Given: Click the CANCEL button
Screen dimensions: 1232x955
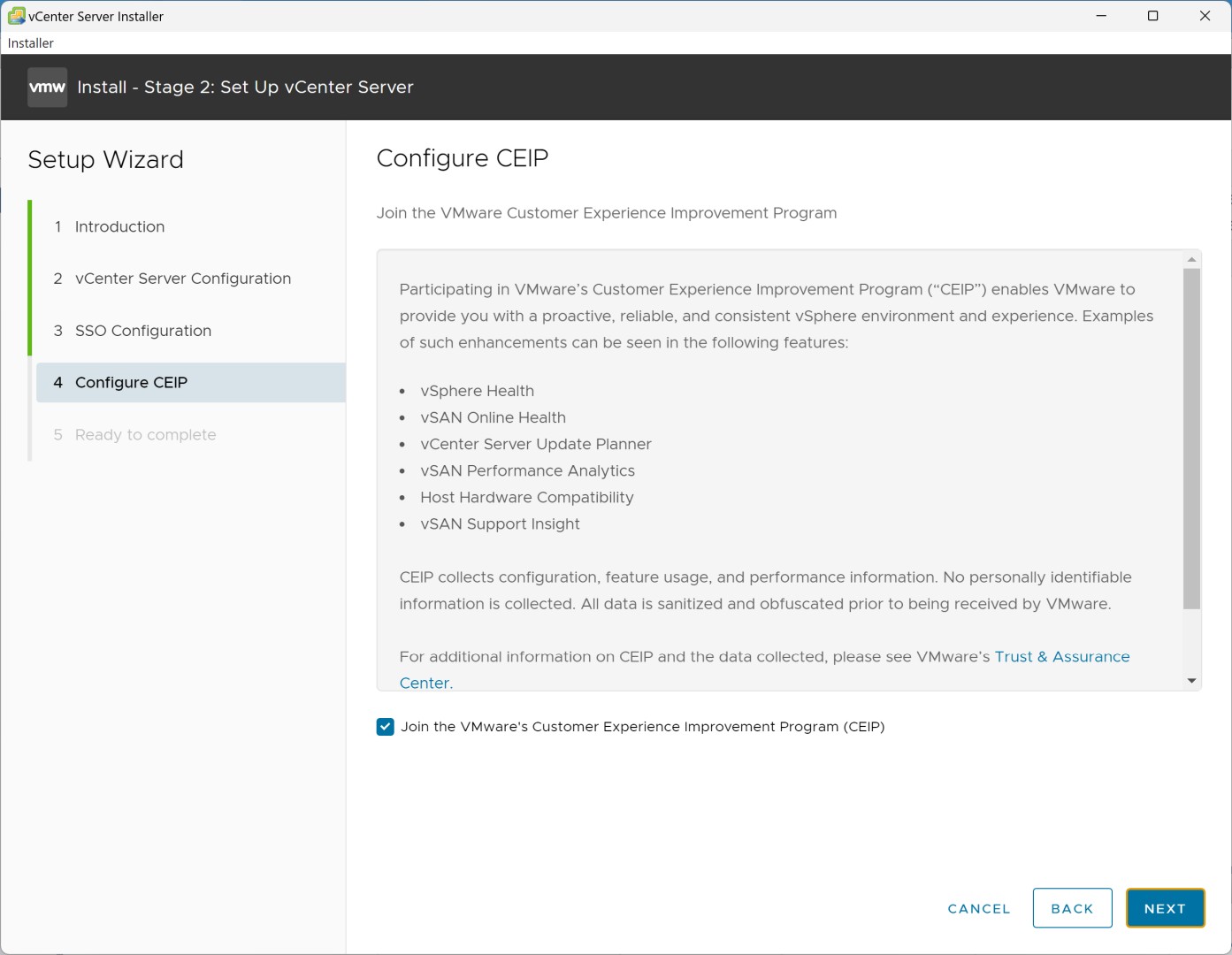Looking at the screenshot, I should tap(978, 908).
